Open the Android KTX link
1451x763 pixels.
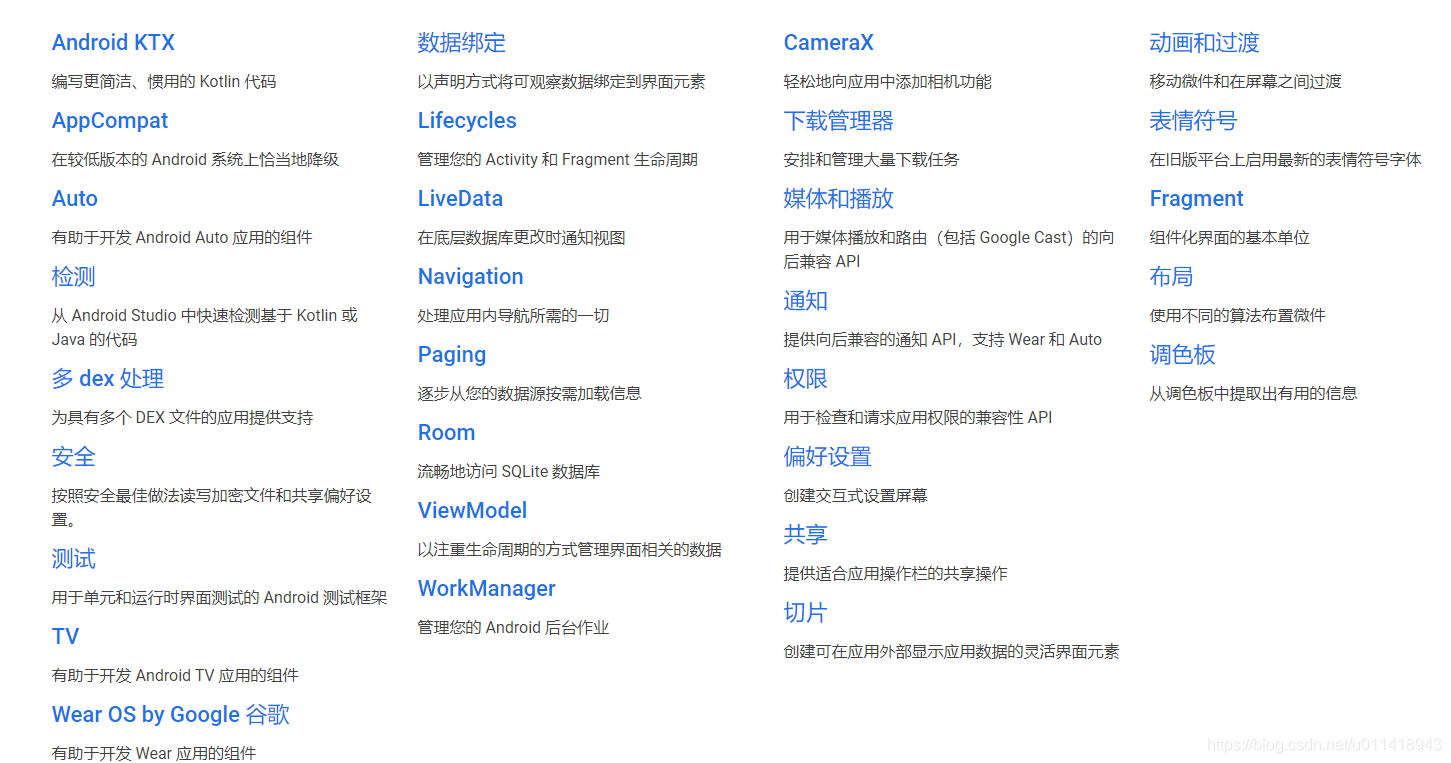tap(113, 43)
